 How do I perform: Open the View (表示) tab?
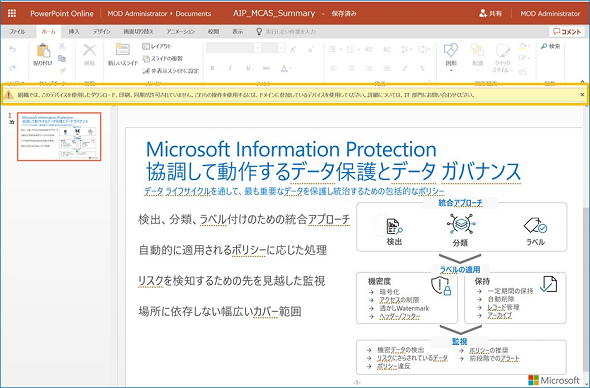coord(237,32)
